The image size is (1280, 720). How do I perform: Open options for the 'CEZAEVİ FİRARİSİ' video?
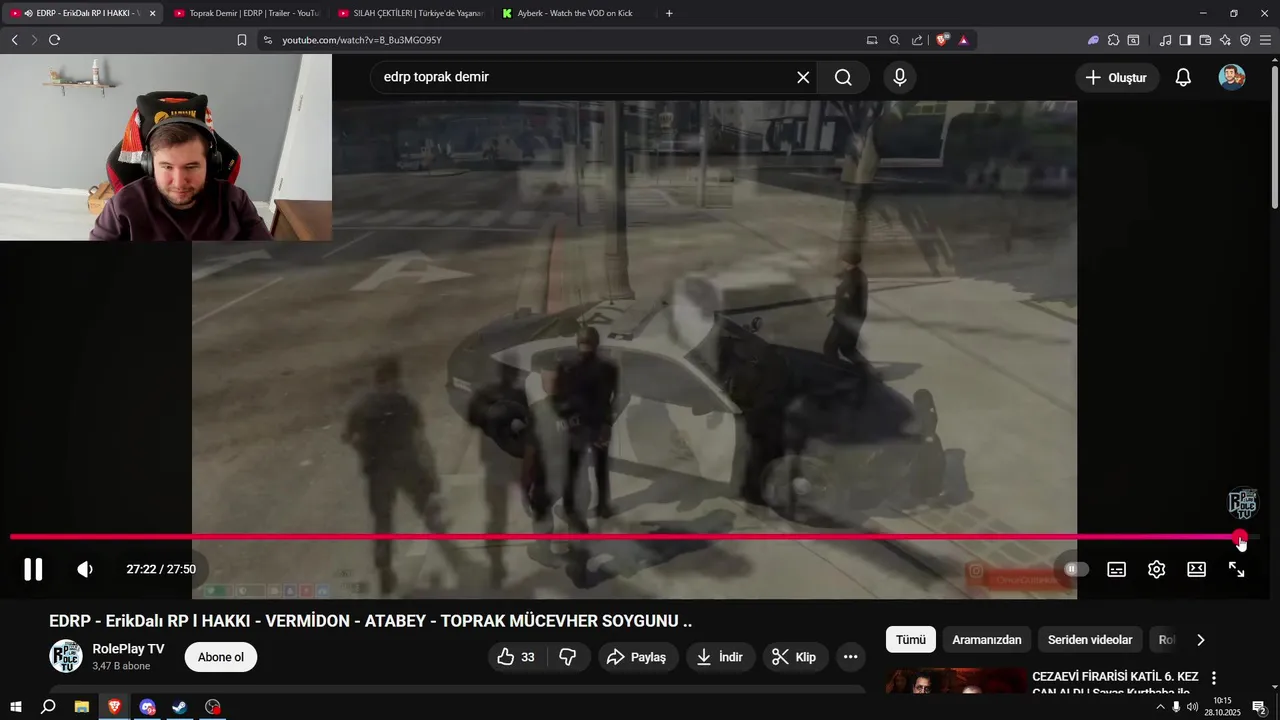point(1214,678)
